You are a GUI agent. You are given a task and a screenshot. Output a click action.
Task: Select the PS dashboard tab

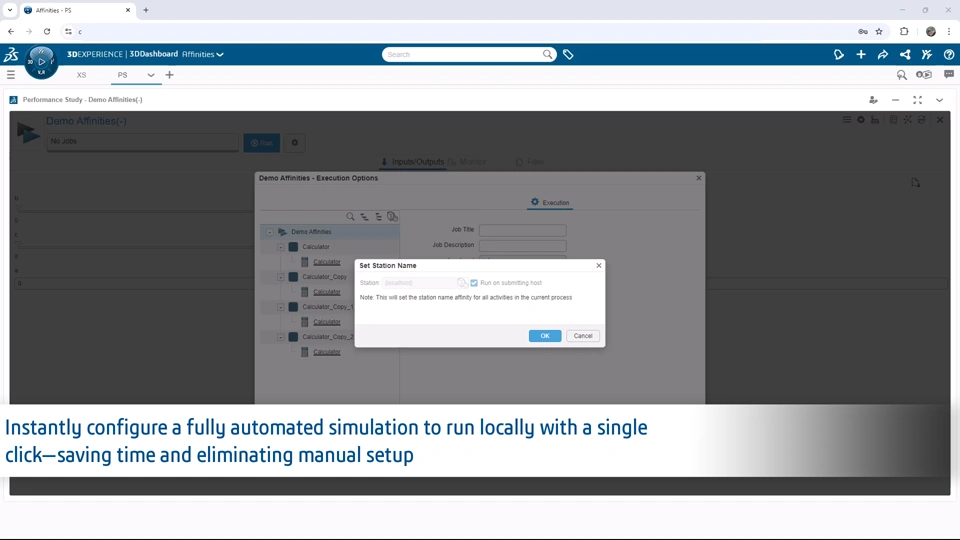coord(122,75)
